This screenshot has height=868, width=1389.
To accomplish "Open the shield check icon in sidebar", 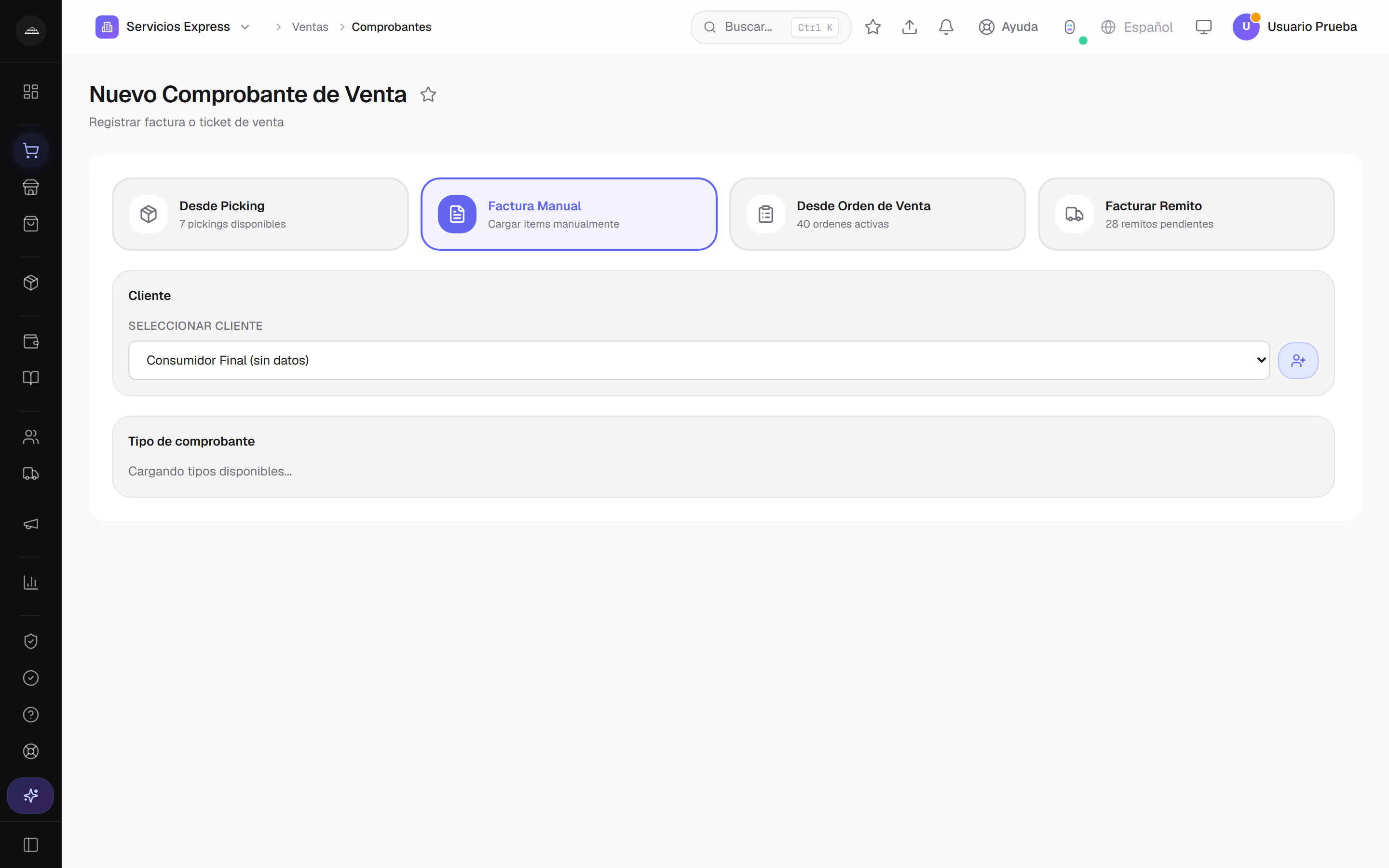I will [x=30, y=641].
